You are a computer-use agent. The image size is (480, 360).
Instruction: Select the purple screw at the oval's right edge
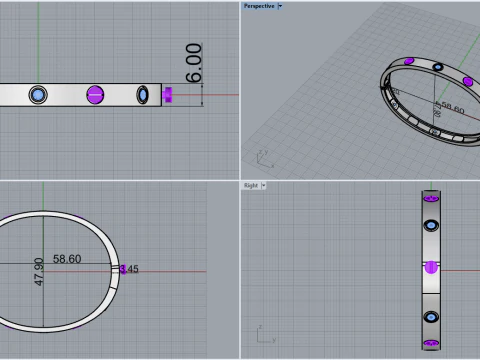pyautogui.click(x=123, y=269)
